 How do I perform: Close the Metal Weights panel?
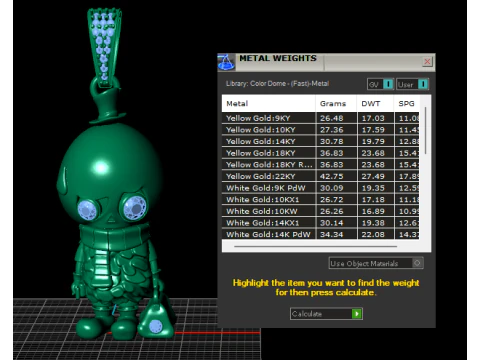pos(427,62)
